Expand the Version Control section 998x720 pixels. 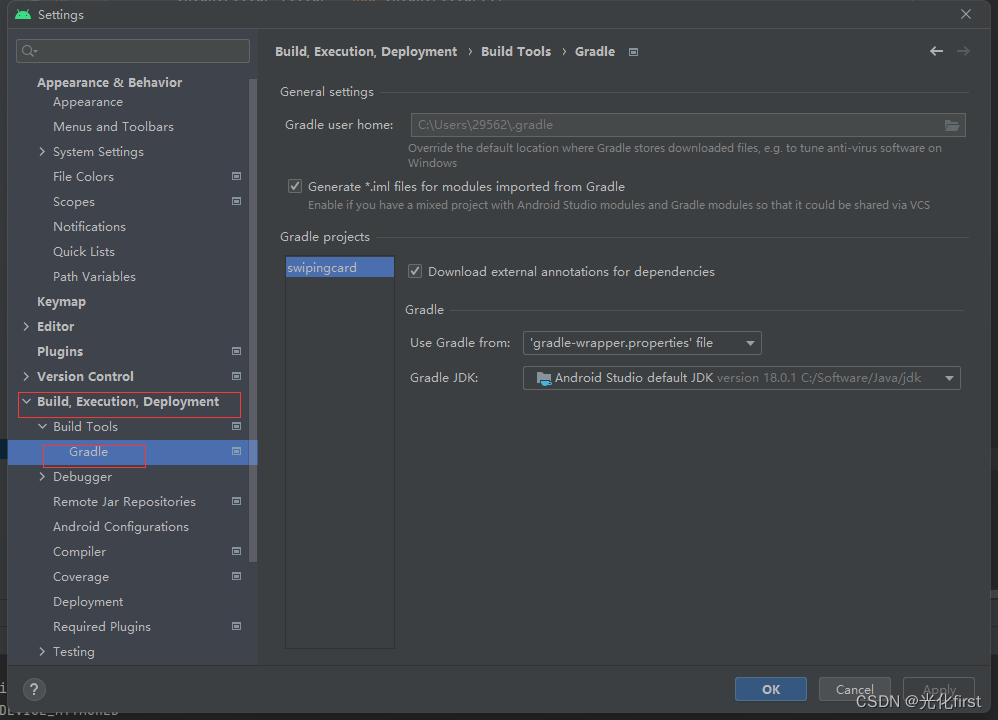[26, 376]
